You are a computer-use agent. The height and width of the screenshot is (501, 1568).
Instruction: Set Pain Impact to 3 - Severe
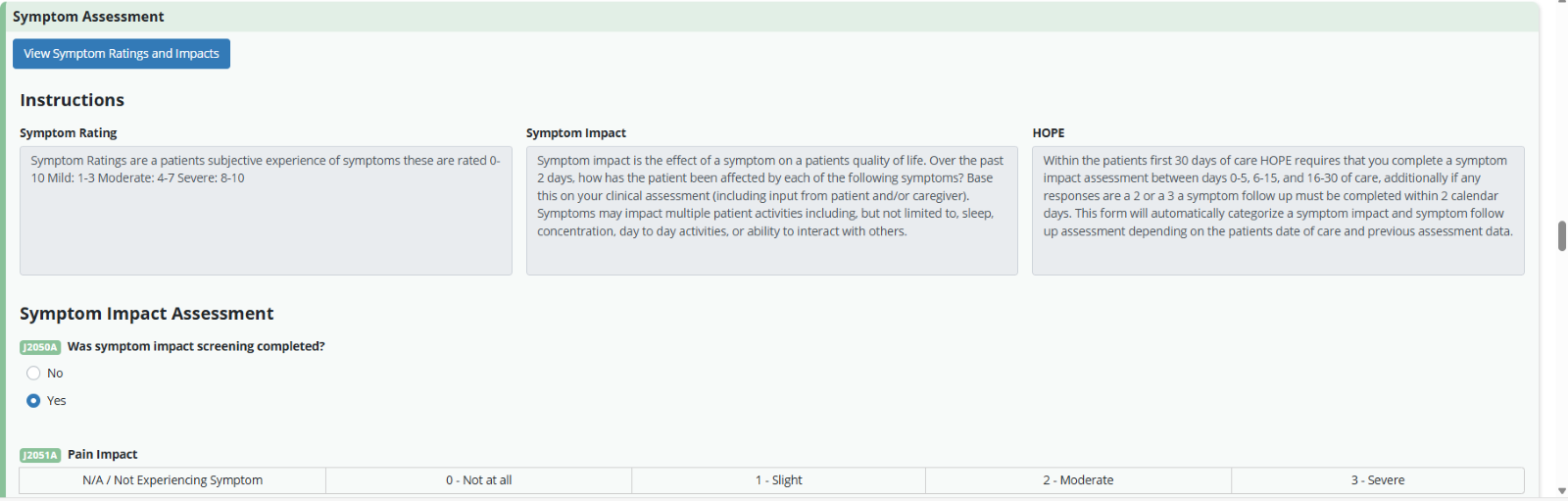pyautogui.click(x=1377, y=480)
